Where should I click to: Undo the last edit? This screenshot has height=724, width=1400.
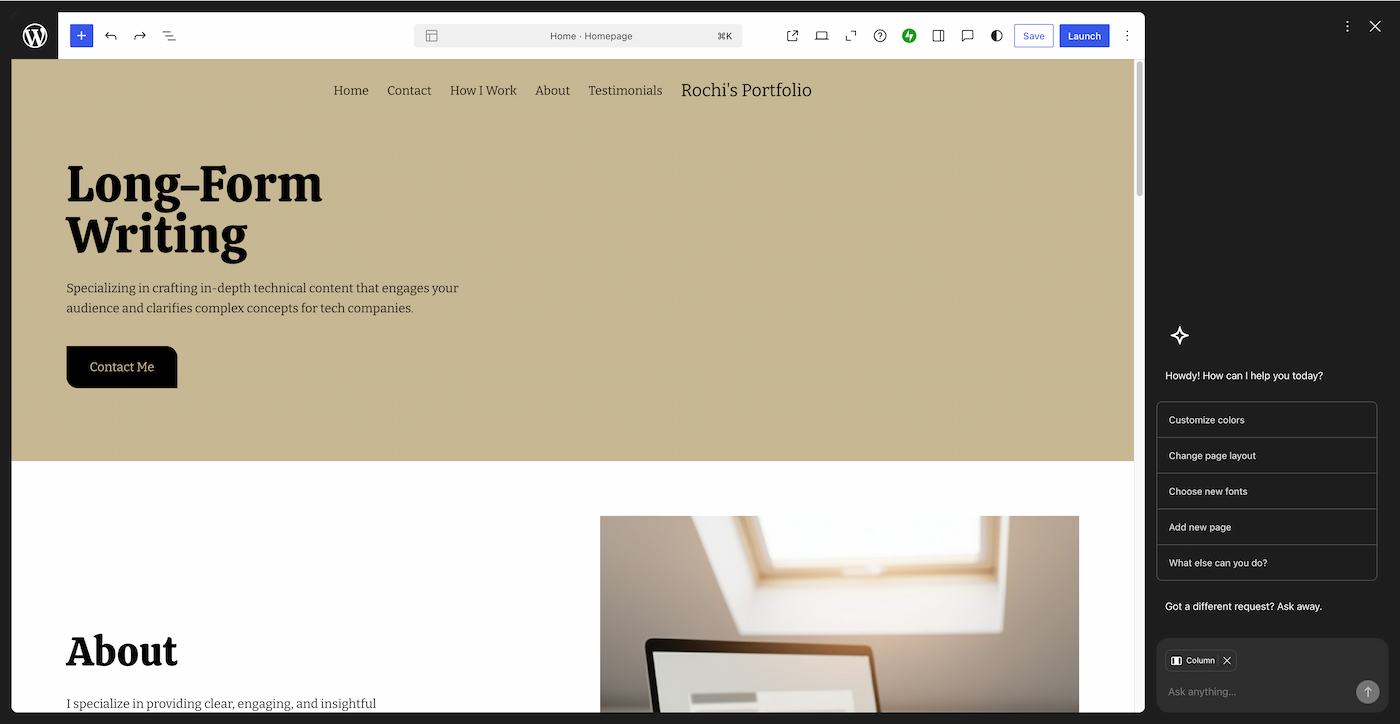(x=111, y=36)
